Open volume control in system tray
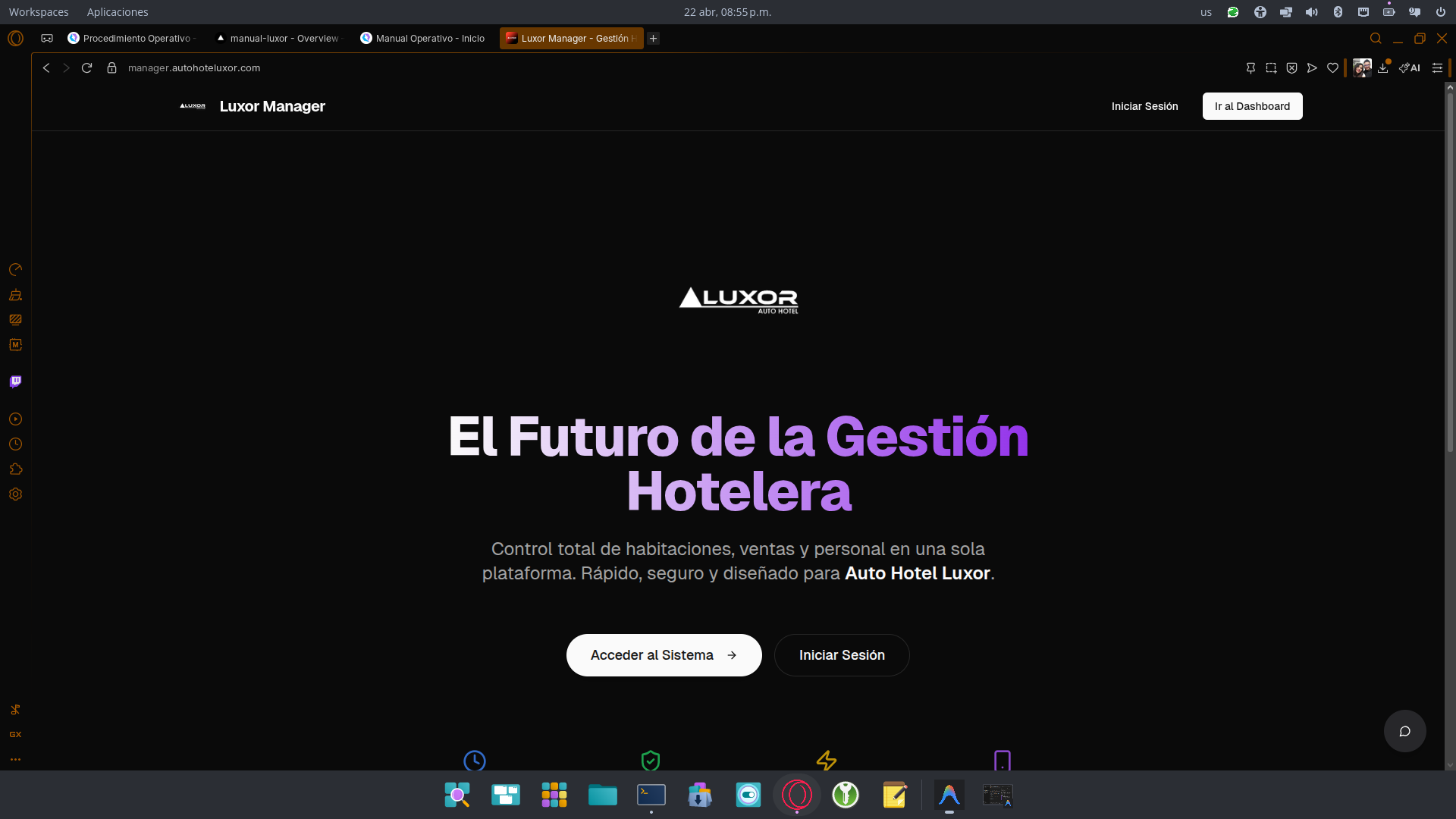 click(x=1312, y=12)
